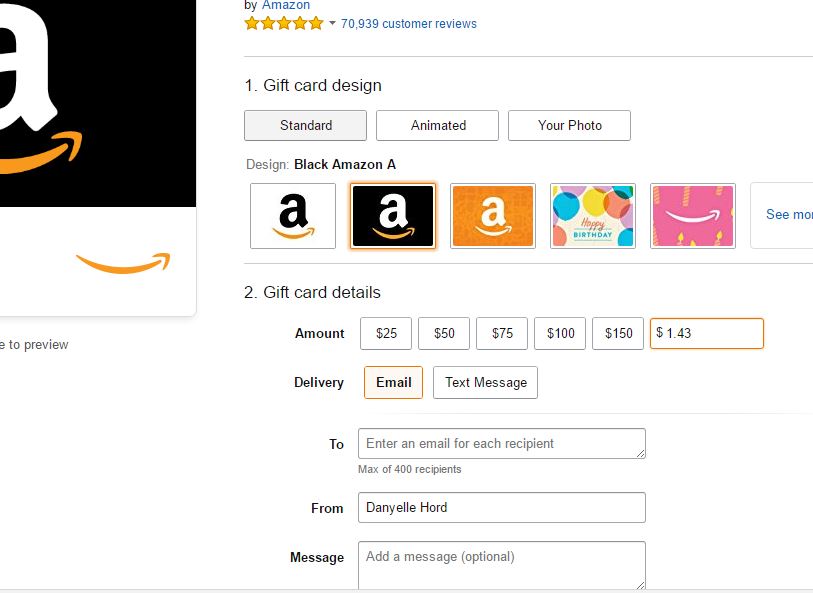Pick the Happy Birthday balloons design

(593, 216)
